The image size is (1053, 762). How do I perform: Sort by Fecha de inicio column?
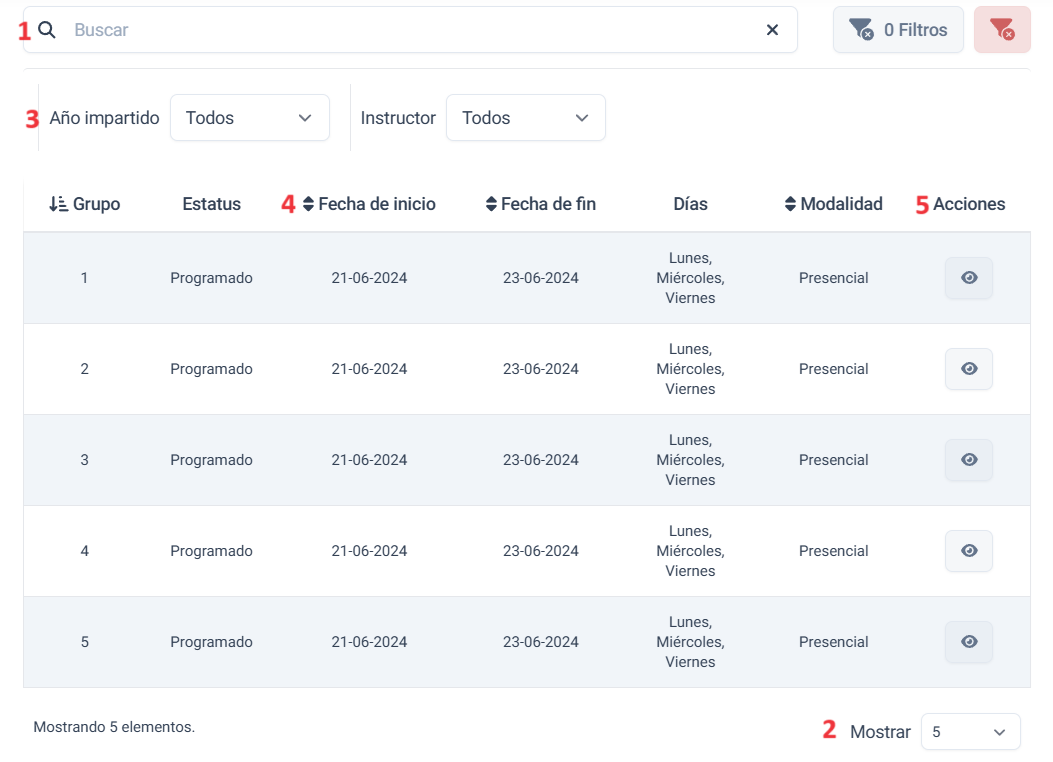369,204
